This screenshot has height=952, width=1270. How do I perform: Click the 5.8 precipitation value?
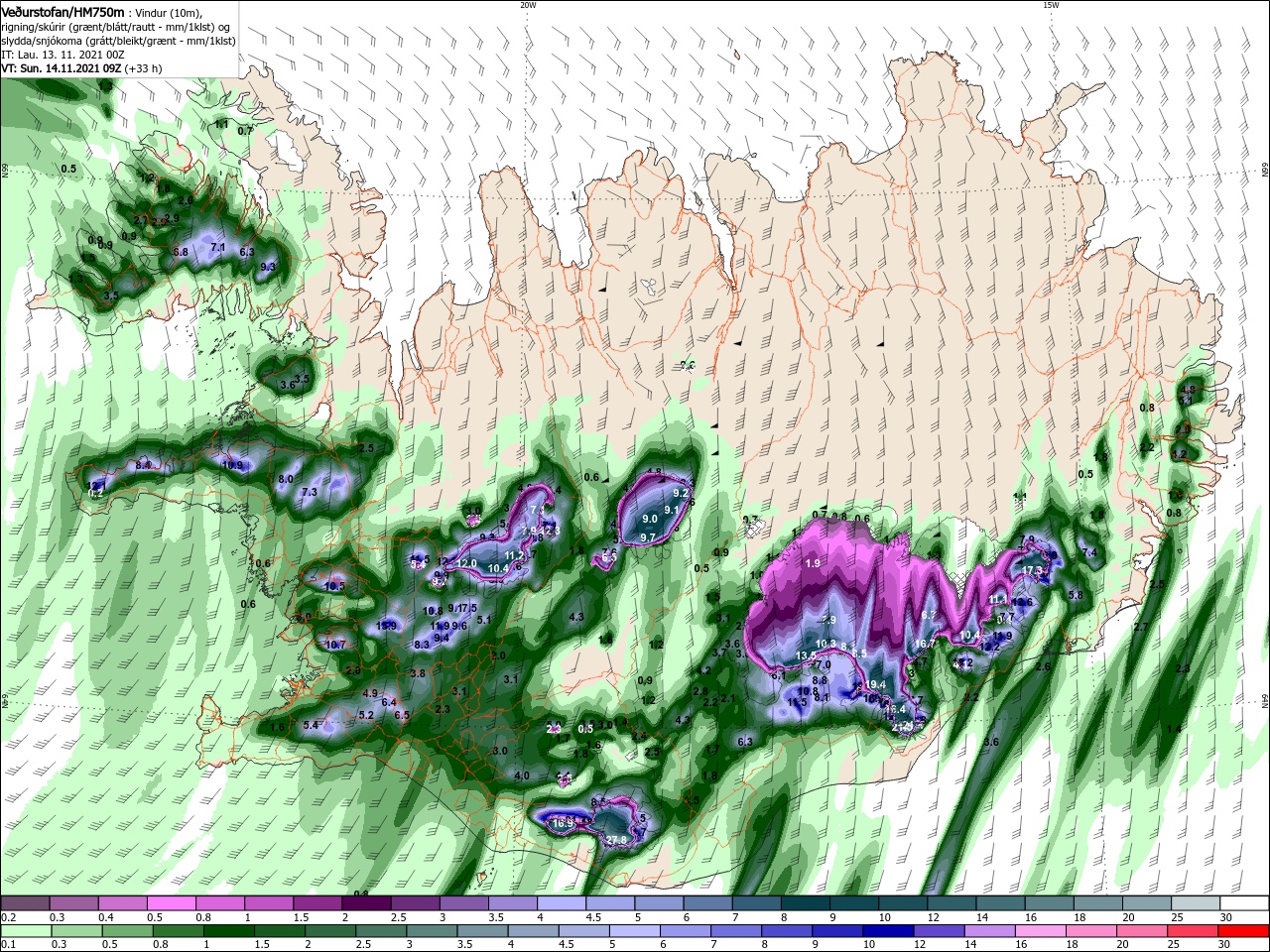[1076, 595]
